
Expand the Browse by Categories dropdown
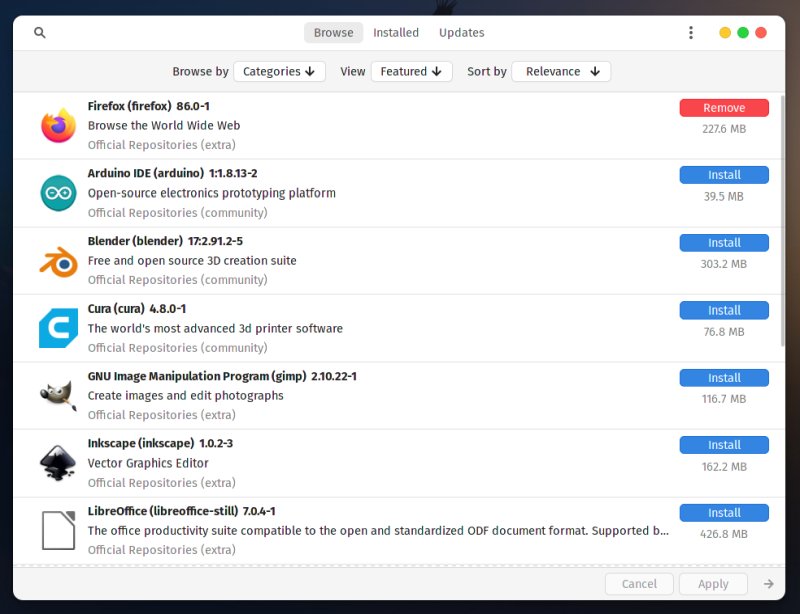point(279,72)
